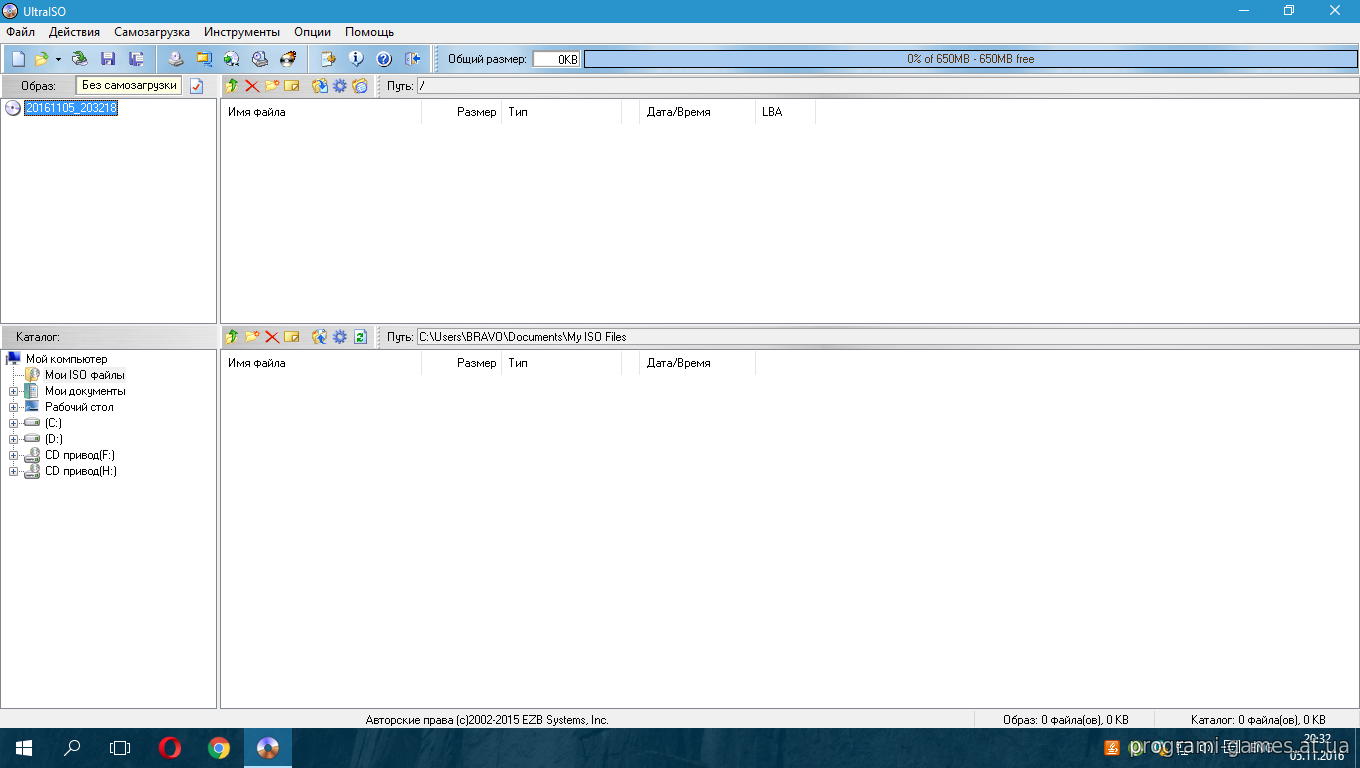This screenshot has width=1360, height=768.
Task: Expand the (D:) drive node
Action: (x=14, y=439)
